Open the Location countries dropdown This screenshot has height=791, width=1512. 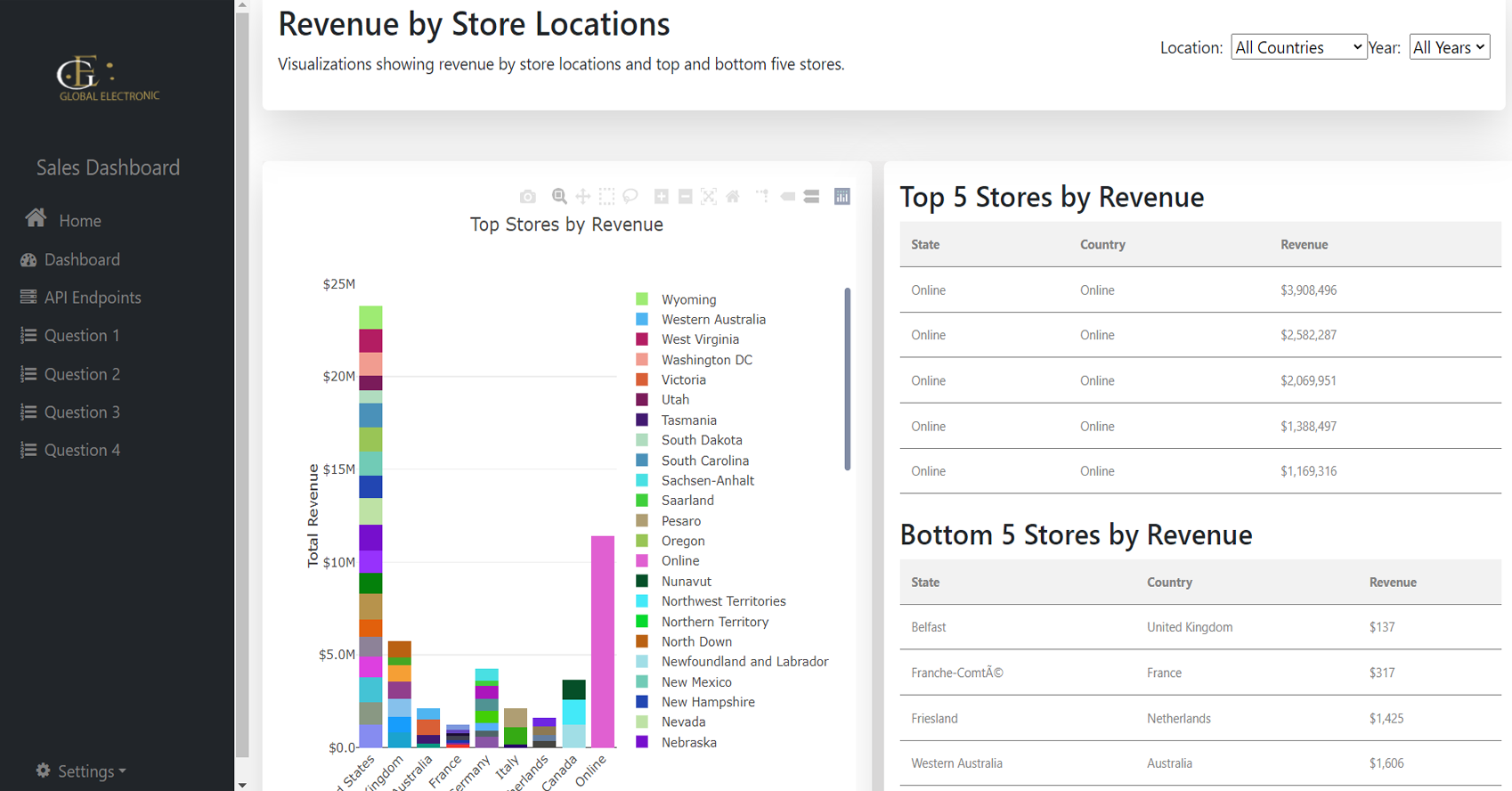click(1298, 47)
